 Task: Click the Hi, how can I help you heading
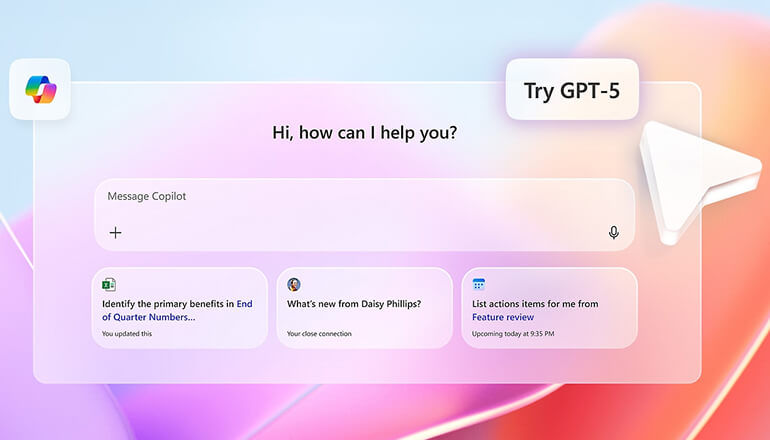click(x=365, y=133)
